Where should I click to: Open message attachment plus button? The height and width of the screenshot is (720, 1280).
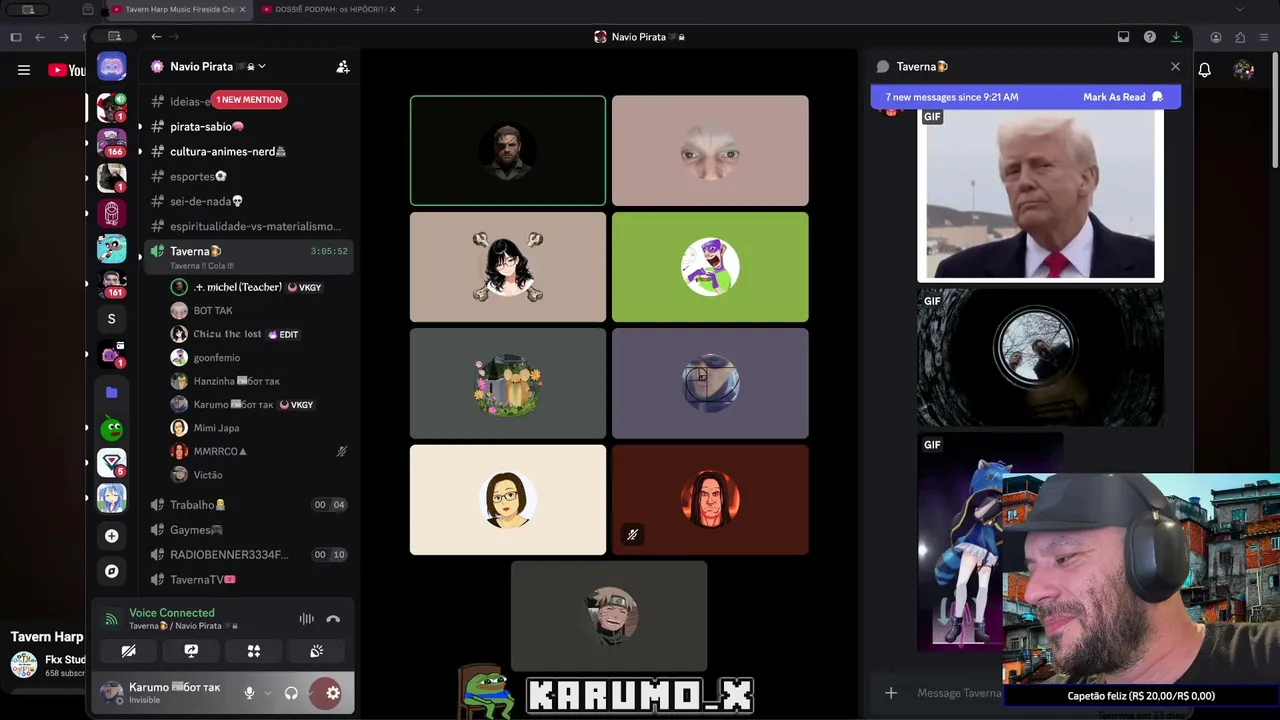click(891, 693)
